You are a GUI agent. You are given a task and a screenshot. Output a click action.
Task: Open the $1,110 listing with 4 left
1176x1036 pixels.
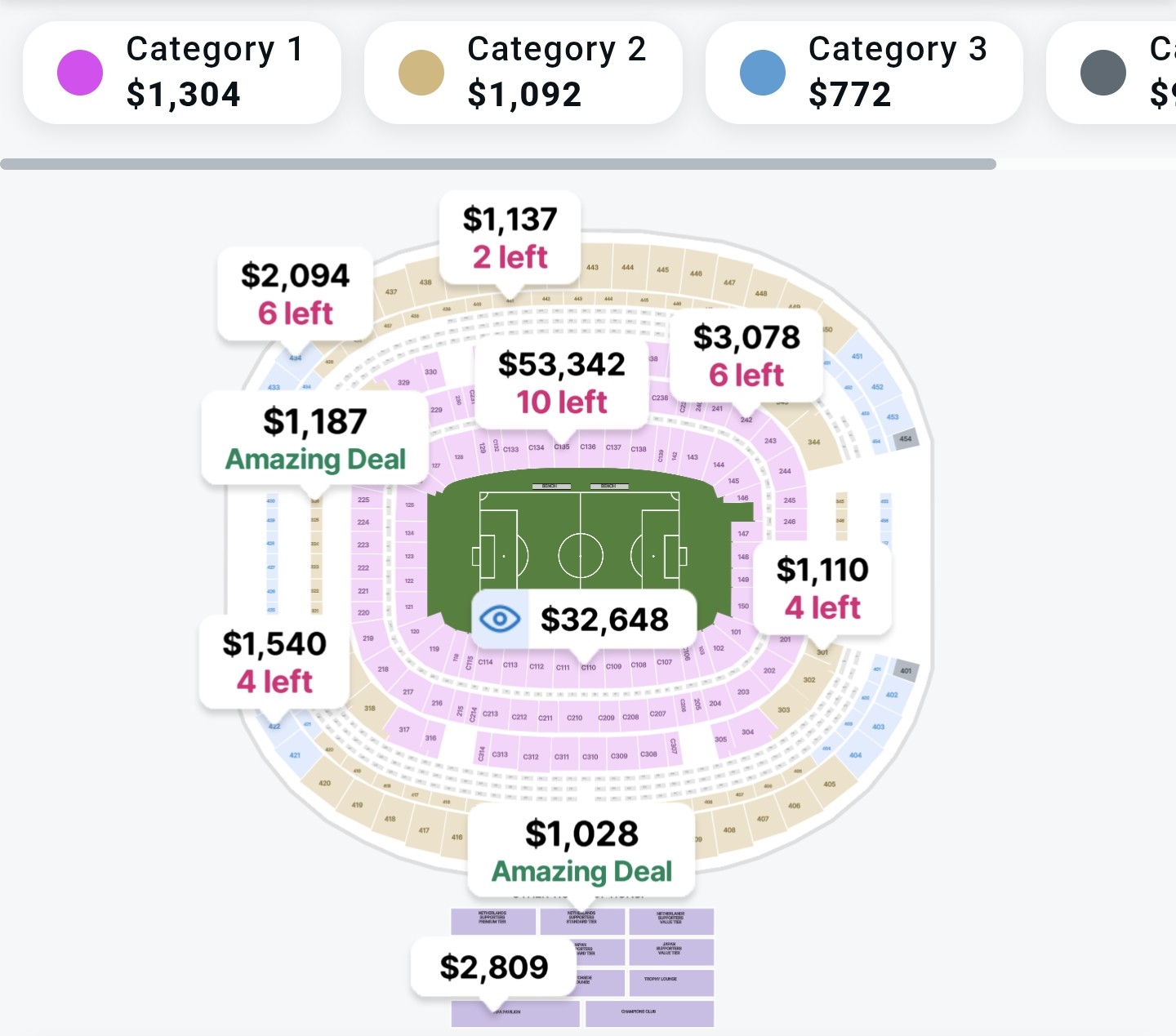pos(822,588)
